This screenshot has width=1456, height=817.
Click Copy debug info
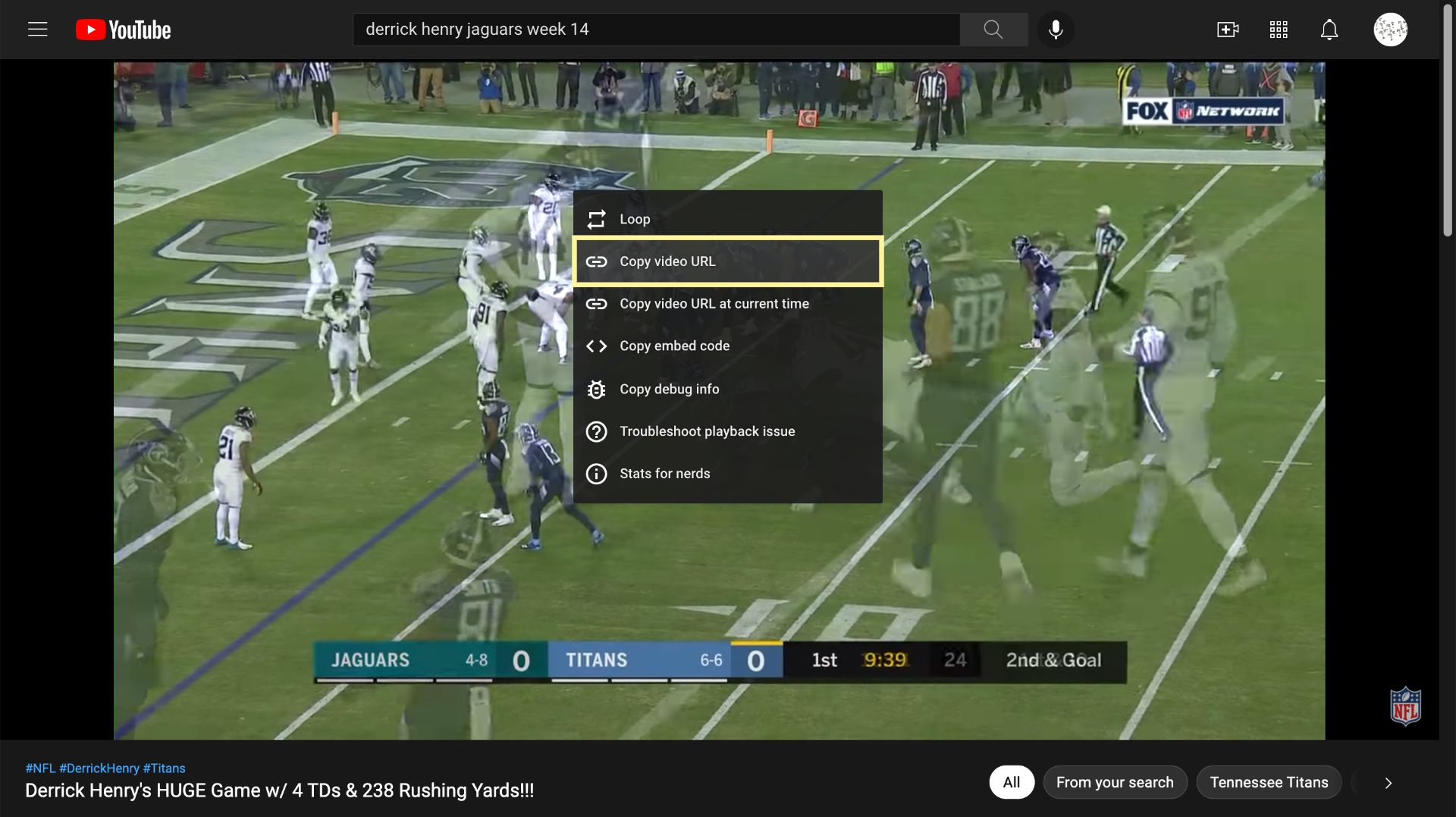click(726, 389)
